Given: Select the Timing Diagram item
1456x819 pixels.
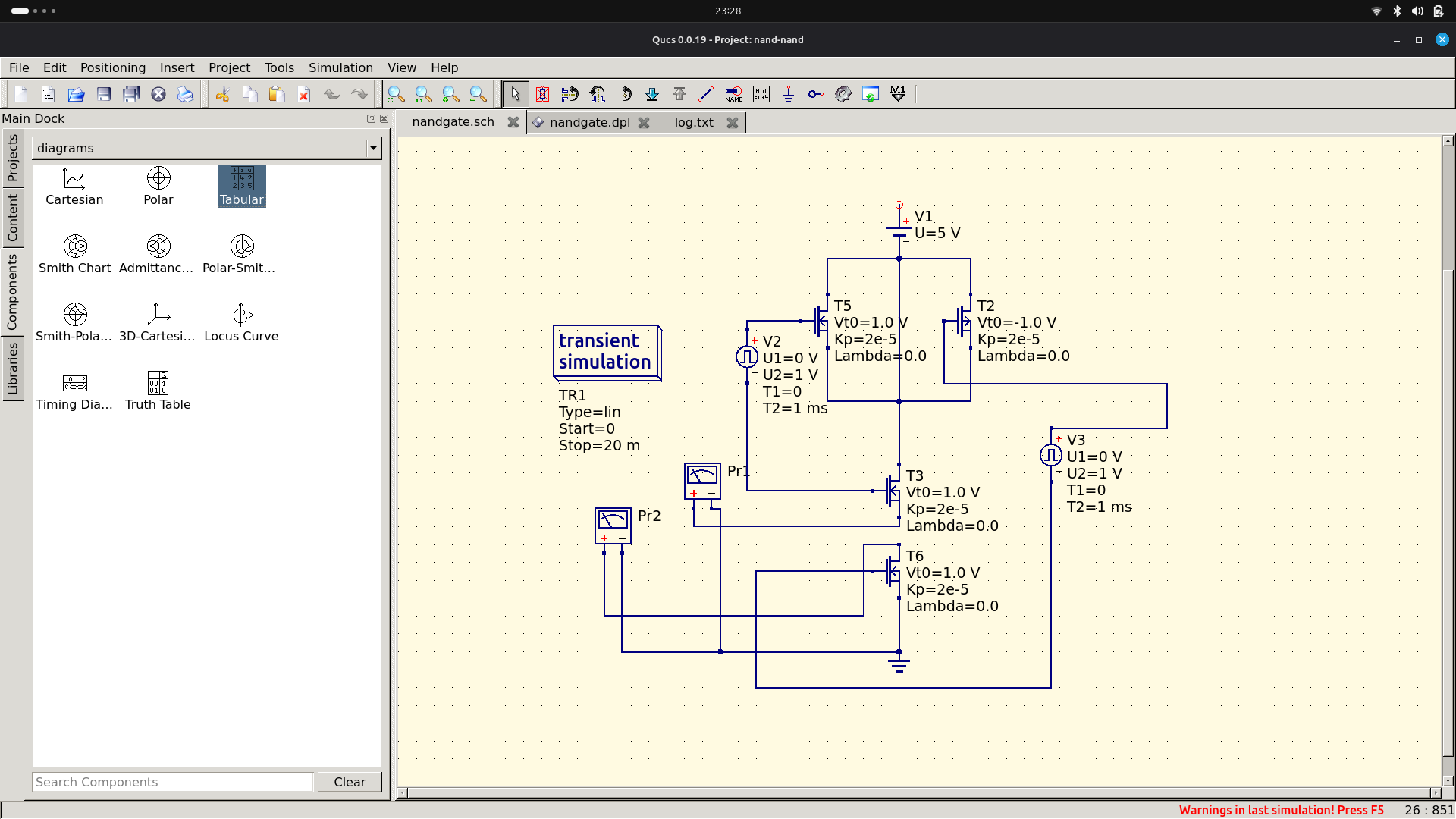Looking at the screenshot, I should tap(74, 391).
